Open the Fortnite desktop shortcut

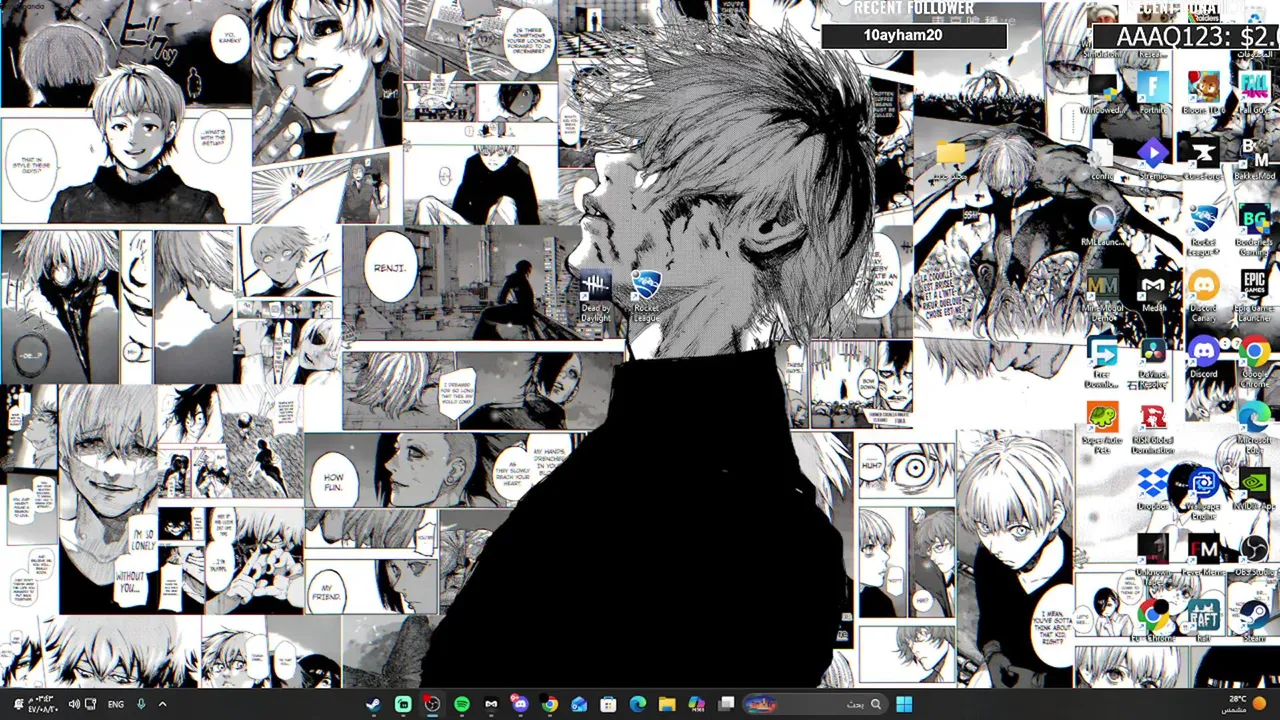click(1153, 91)
